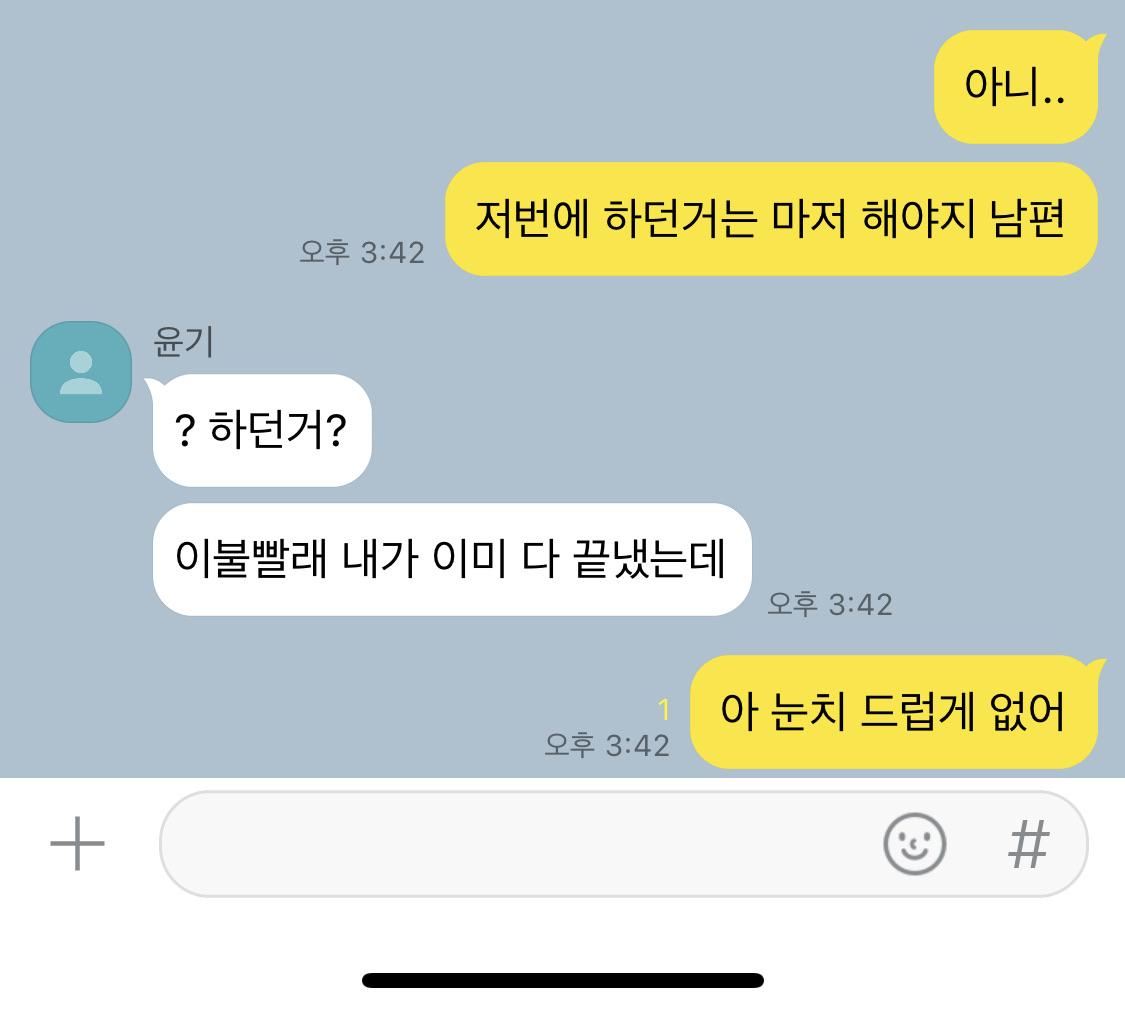Tap timestamp beside '저번에 하던거는' message
The height and width of the screenshot is (1012, 1125).
pos(362,252)
